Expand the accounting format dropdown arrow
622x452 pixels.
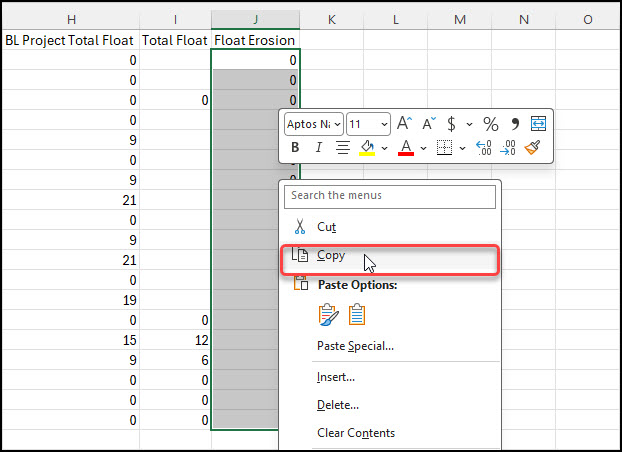(469, 124)
